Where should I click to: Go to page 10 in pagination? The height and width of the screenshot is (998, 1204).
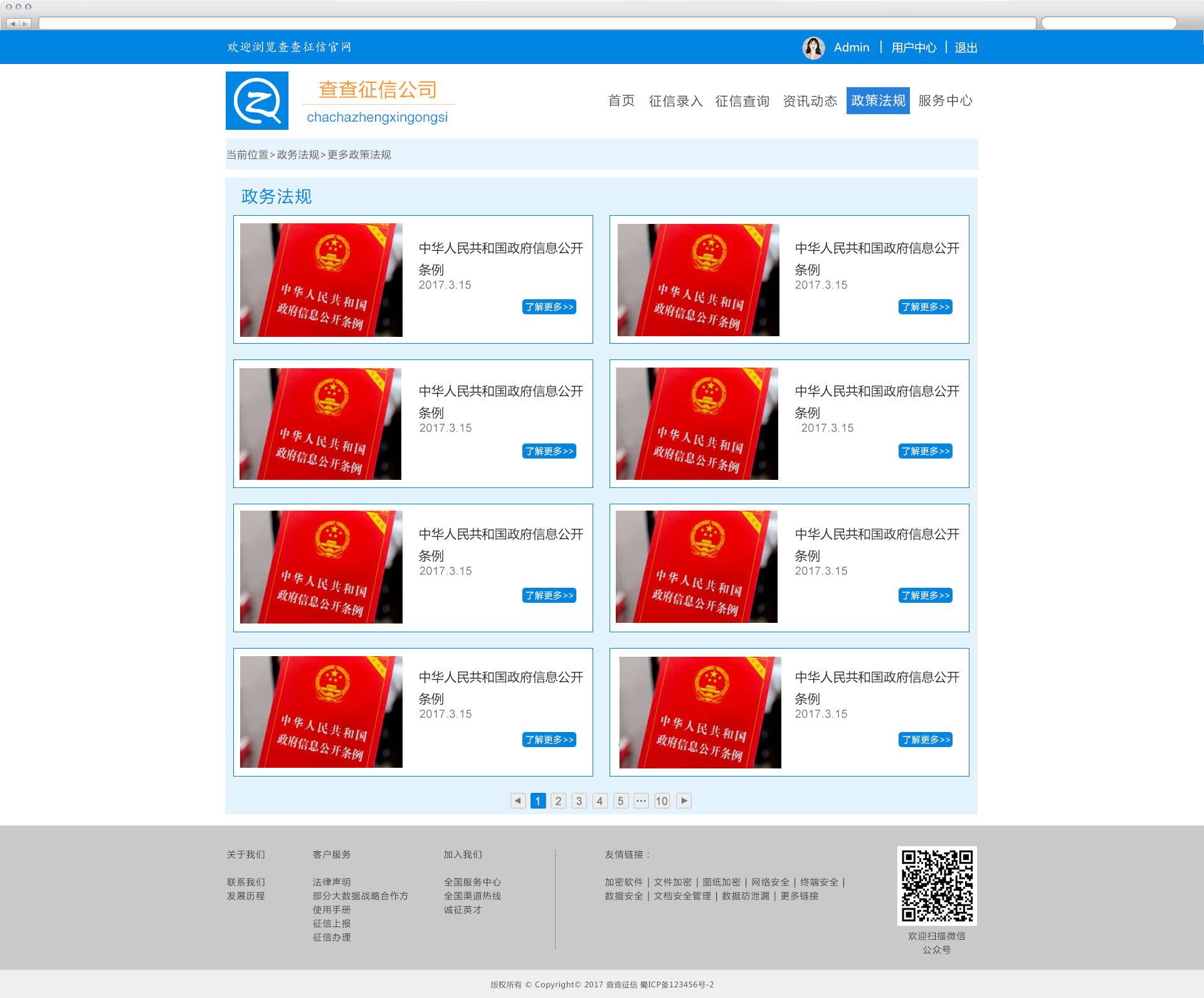662,800
